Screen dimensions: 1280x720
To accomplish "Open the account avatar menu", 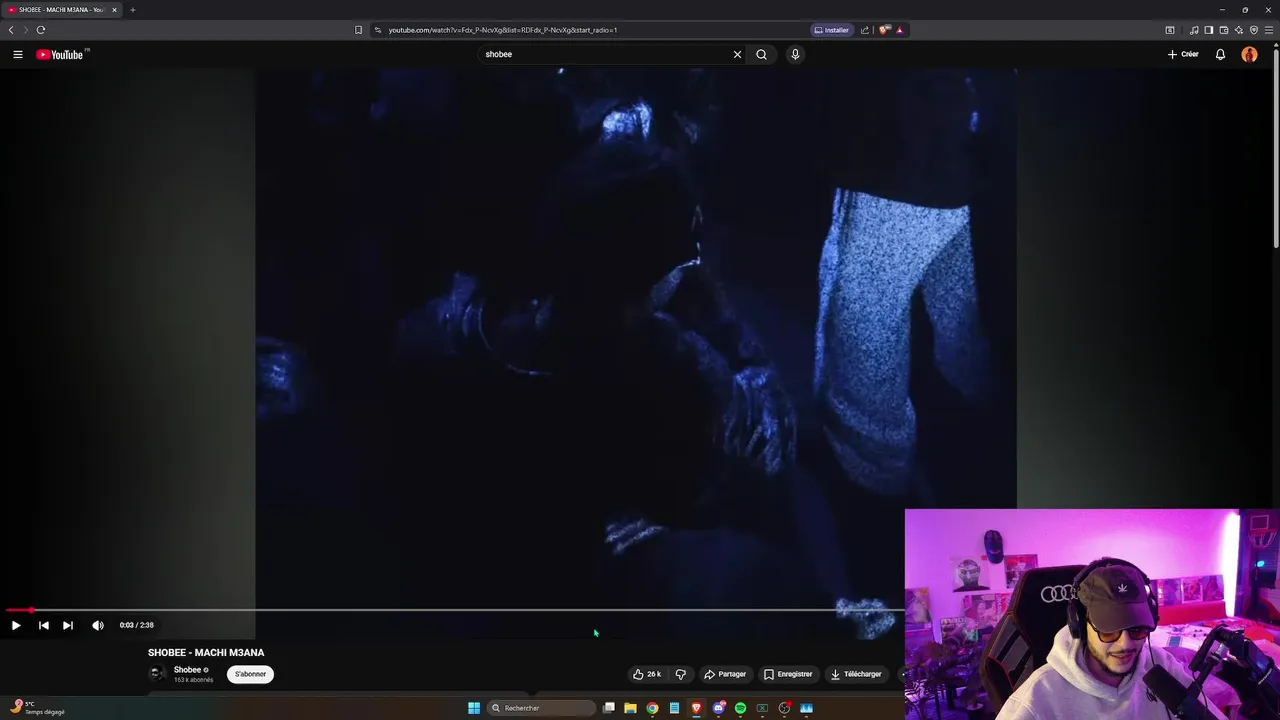I will [x=1249, y=54].
